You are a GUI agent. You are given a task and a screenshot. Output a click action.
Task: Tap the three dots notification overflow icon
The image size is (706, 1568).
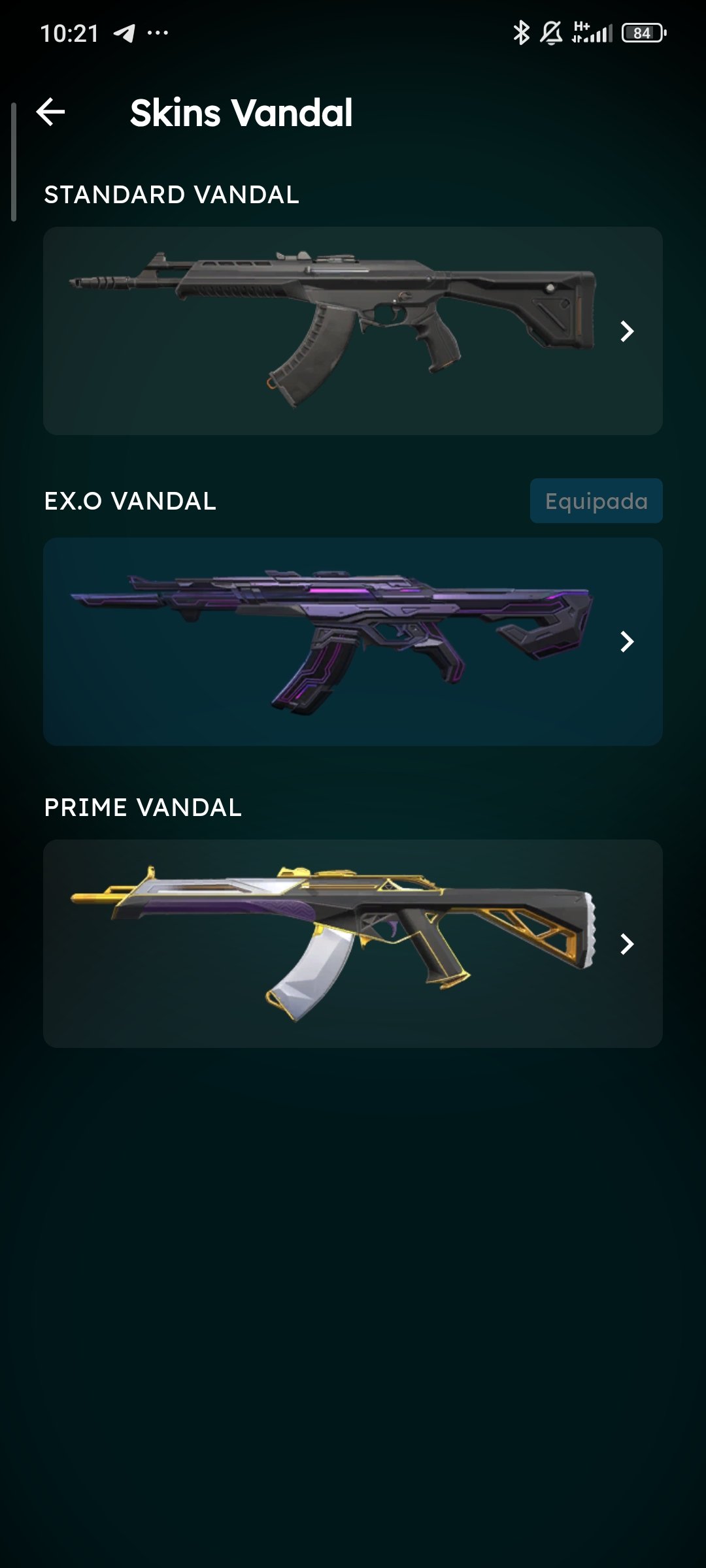point(158,33)
